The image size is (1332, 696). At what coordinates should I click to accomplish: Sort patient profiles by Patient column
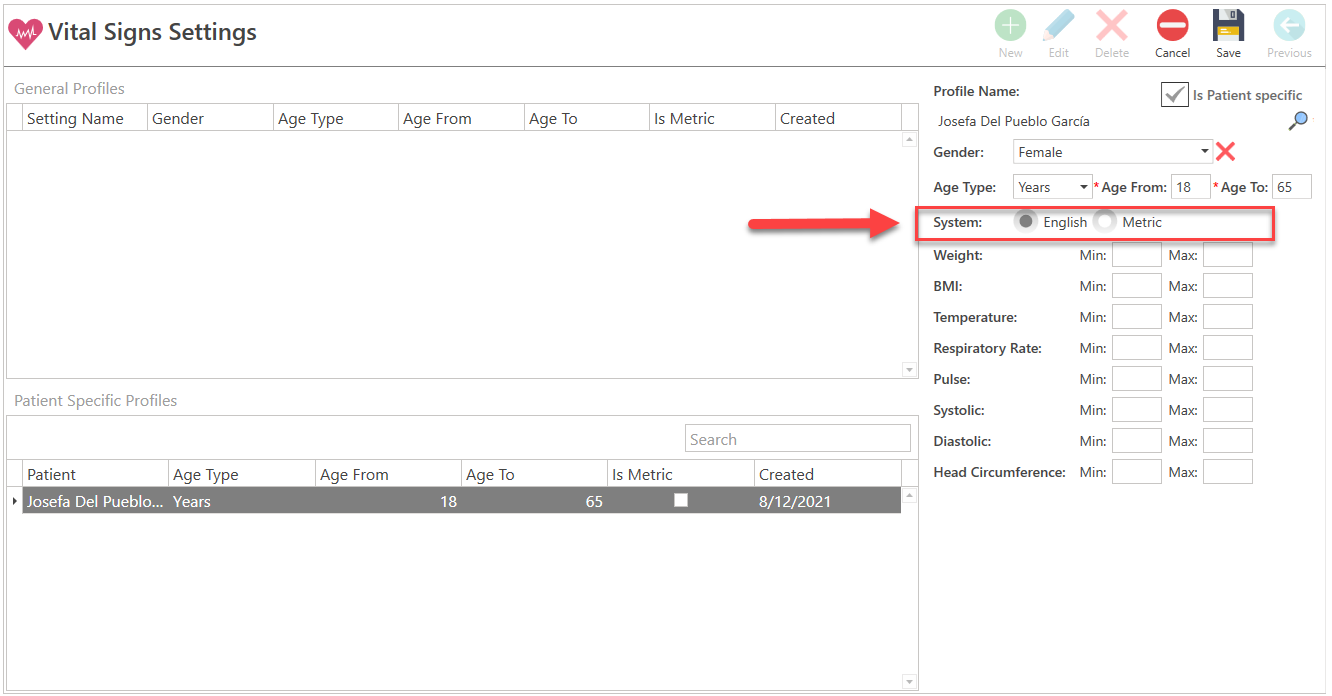click(x=96, y=474)
